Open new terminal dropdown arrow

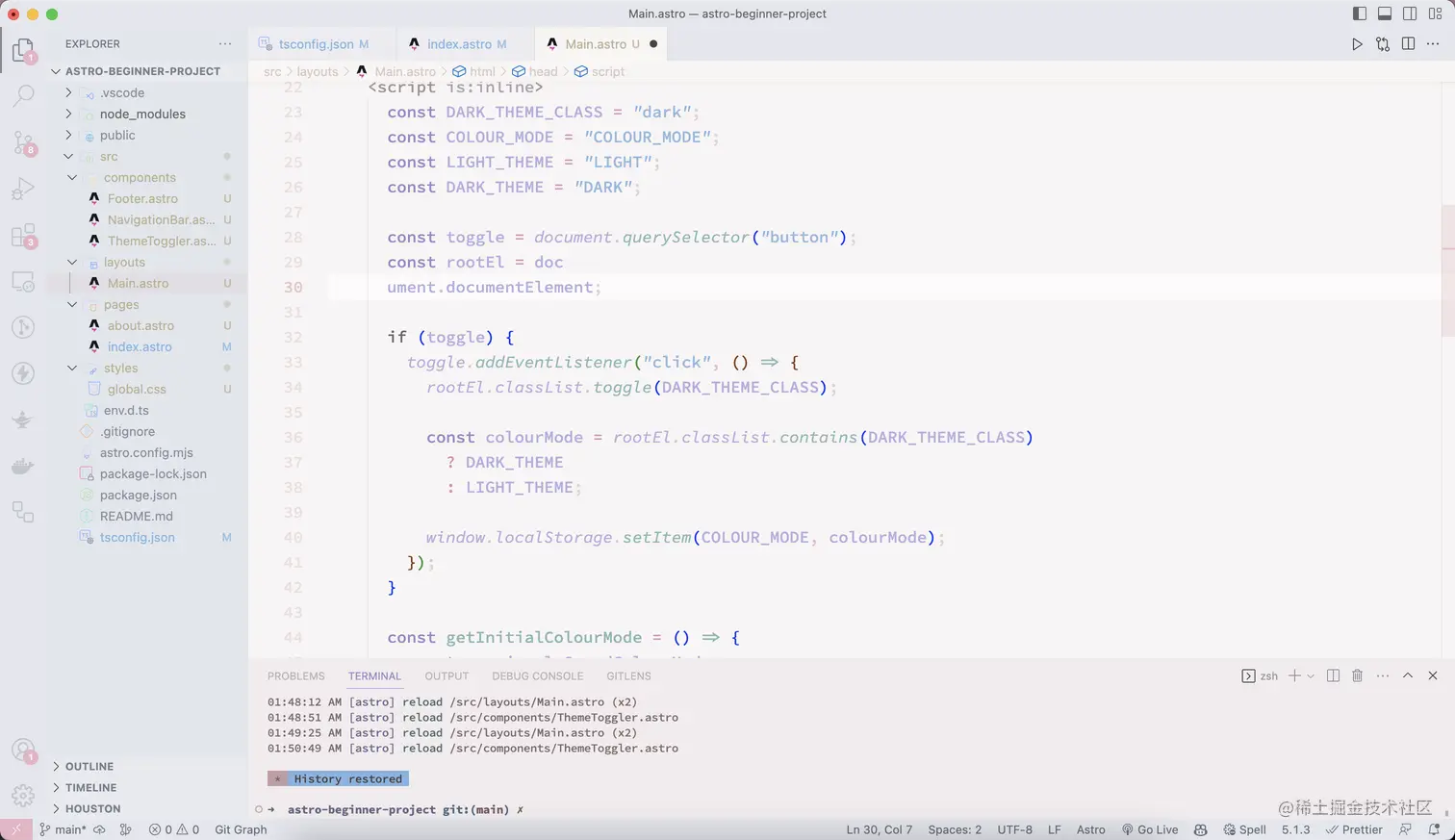click(x=1311, y=676)
